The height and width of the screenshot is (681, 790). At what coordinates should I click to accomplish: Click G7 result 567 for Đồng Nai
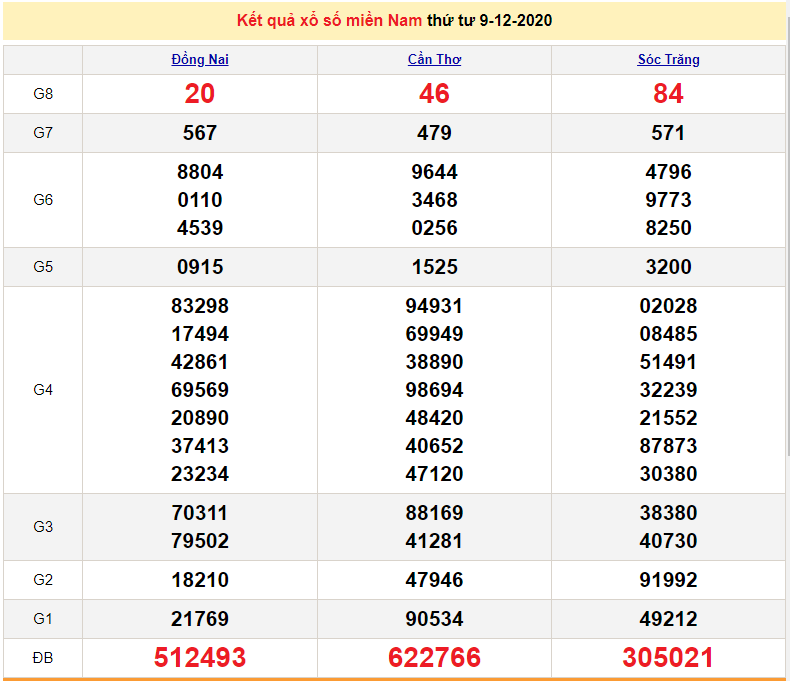(x=200, y=133)
